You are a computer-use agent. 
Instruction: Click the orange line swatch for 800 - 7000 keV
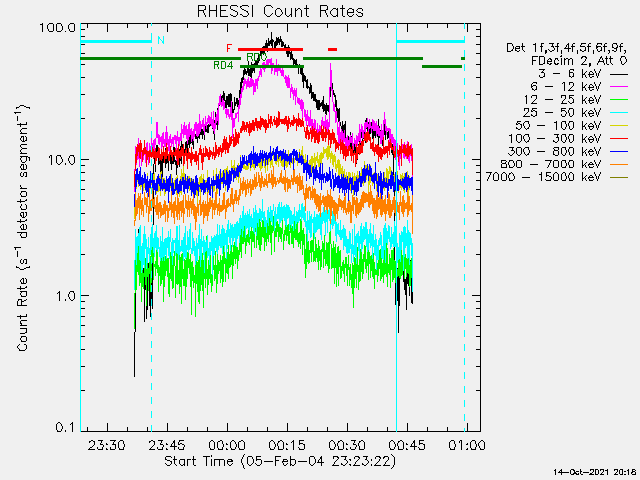tap(619, 164)
